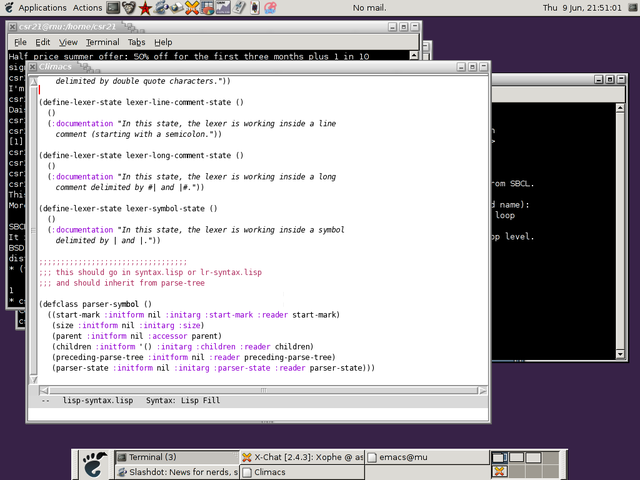640x480 pixels.
Task: Click the 'preceding-parse-tree :initform nil' slot line
Action: pyautogui.click(x=193, y=357)
